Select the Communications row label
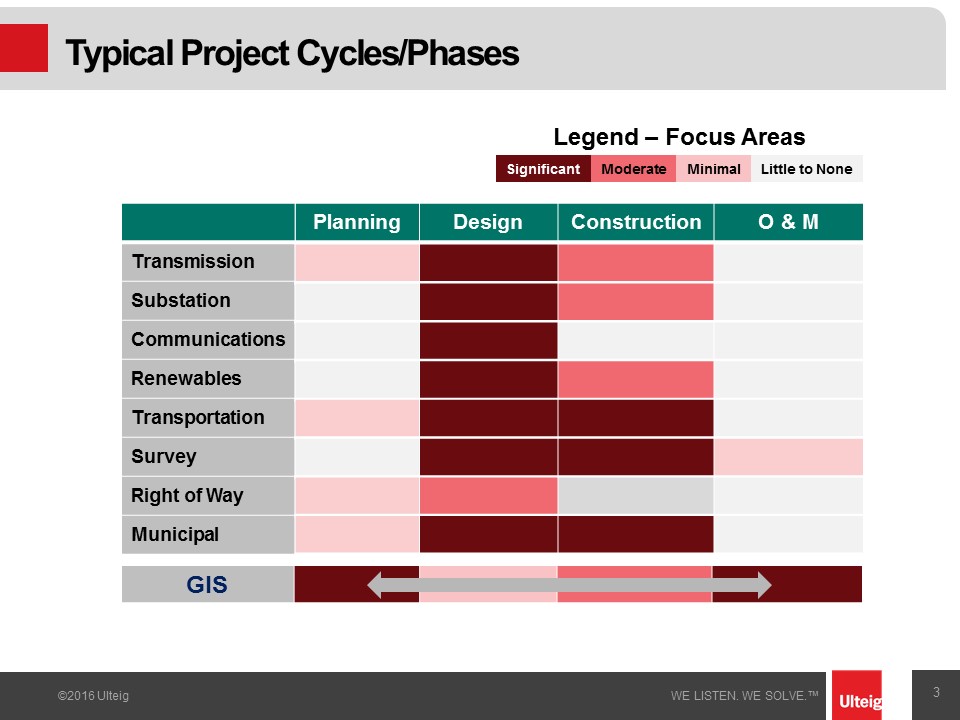 pyautogui.click(x=208, y=340)
